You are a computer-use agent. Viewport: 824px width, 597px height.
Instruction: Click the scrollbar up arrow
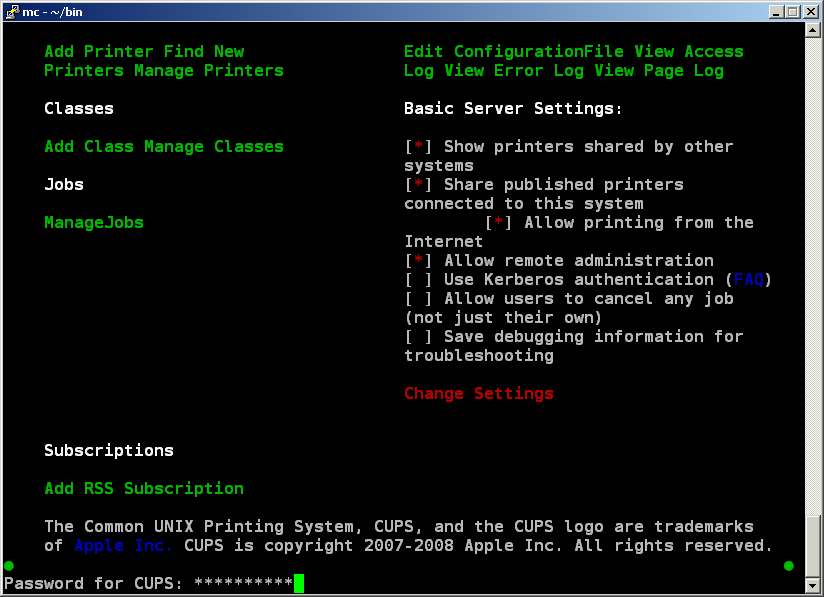813,29
